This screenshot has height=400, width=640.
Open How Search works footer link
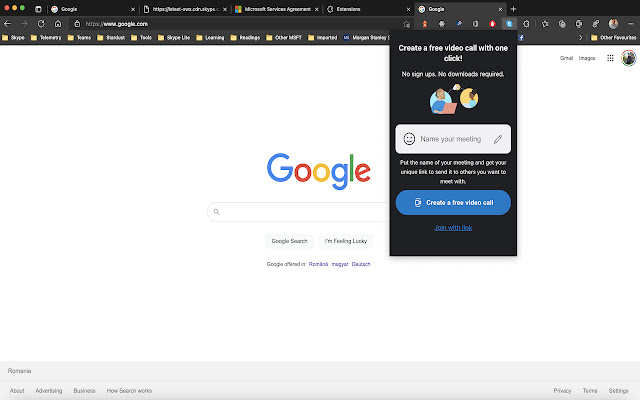[129, 391]
